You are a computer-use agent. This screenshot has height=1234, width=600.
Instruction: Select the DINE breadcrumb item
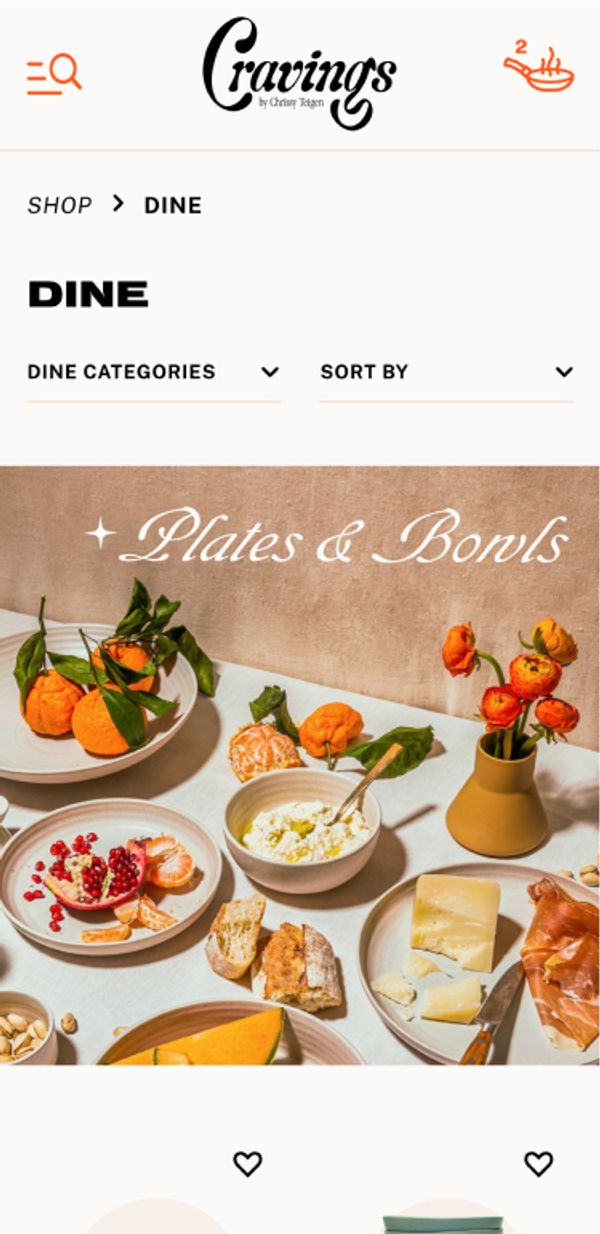coord(173,205)
